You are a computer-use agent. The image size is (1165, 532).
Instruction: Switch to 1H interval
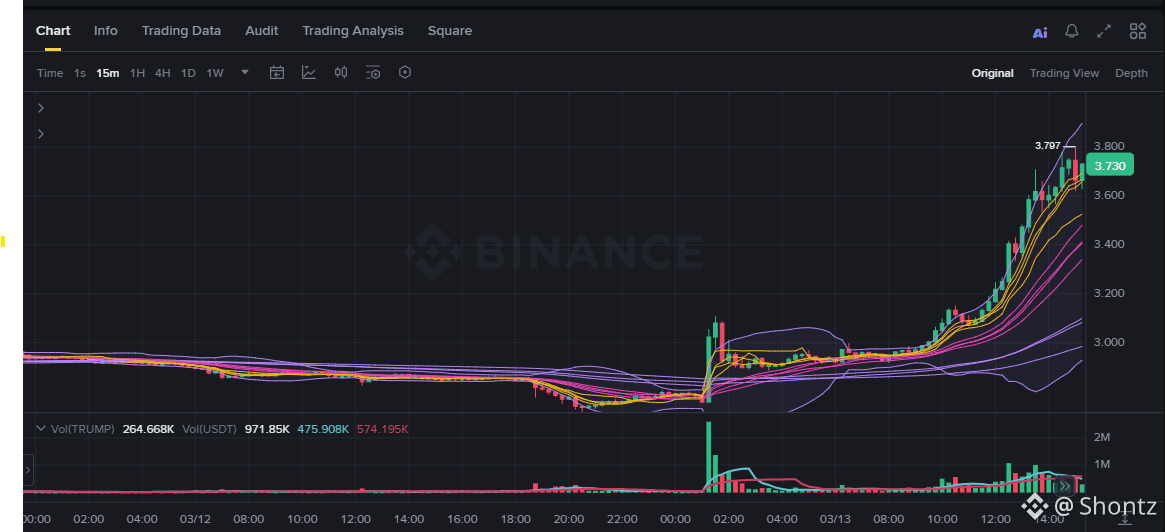pyautogui.click(x=137, y=73)
